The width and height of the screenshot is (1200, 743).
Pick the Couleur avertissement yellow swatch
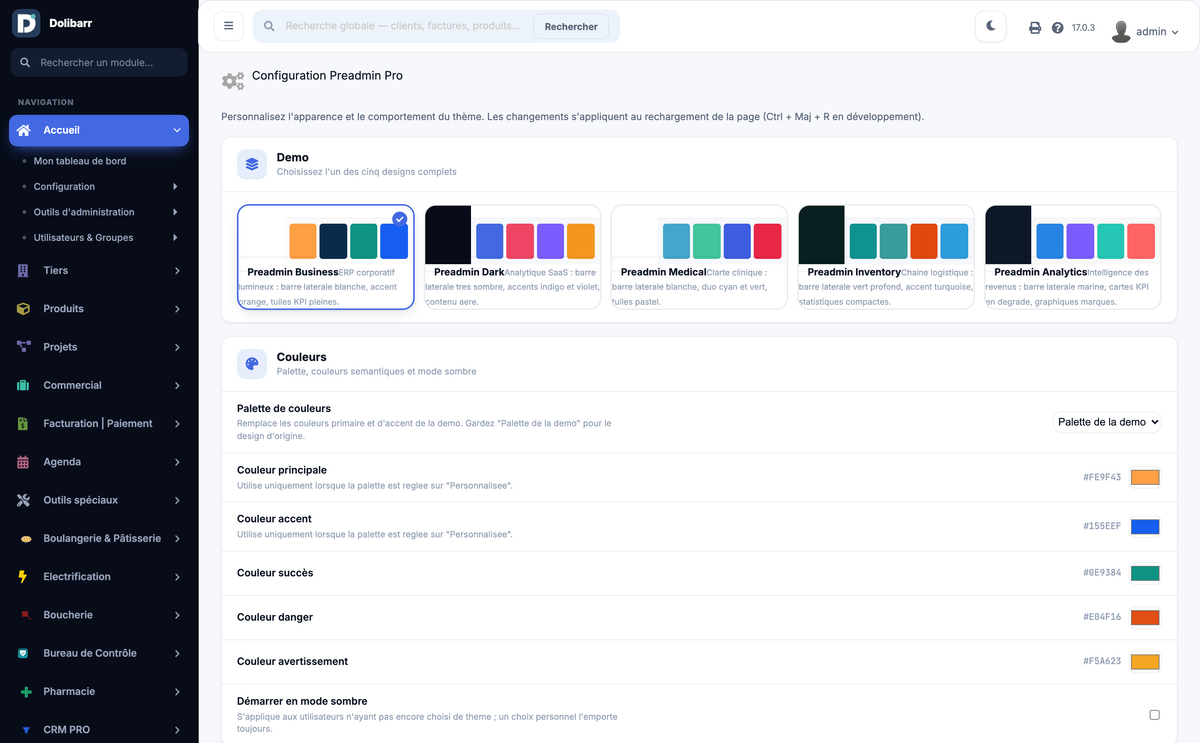tap(1145, 662)
